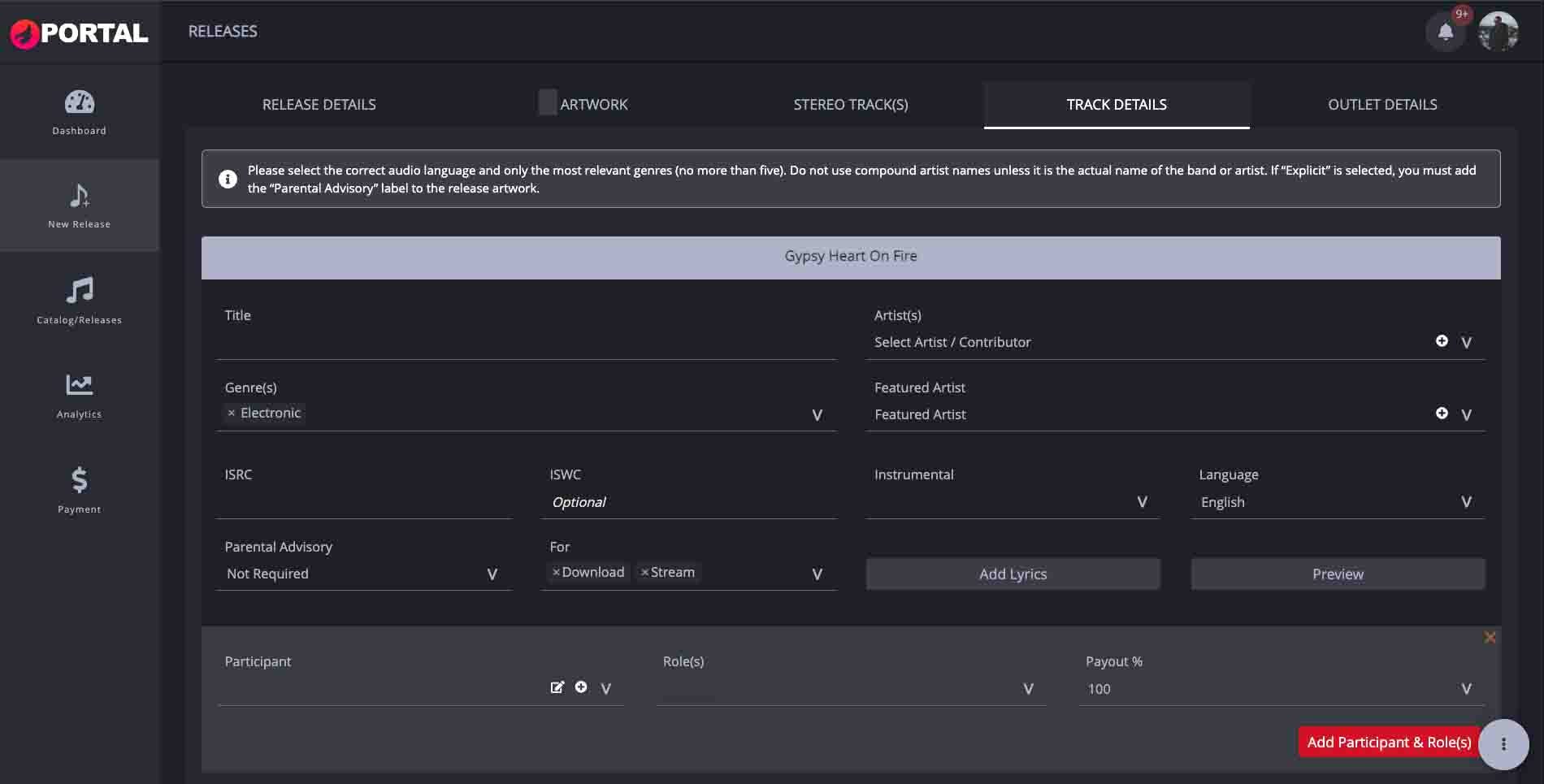
Task: Open Role(s) dropdown
Action: [851, 689]
